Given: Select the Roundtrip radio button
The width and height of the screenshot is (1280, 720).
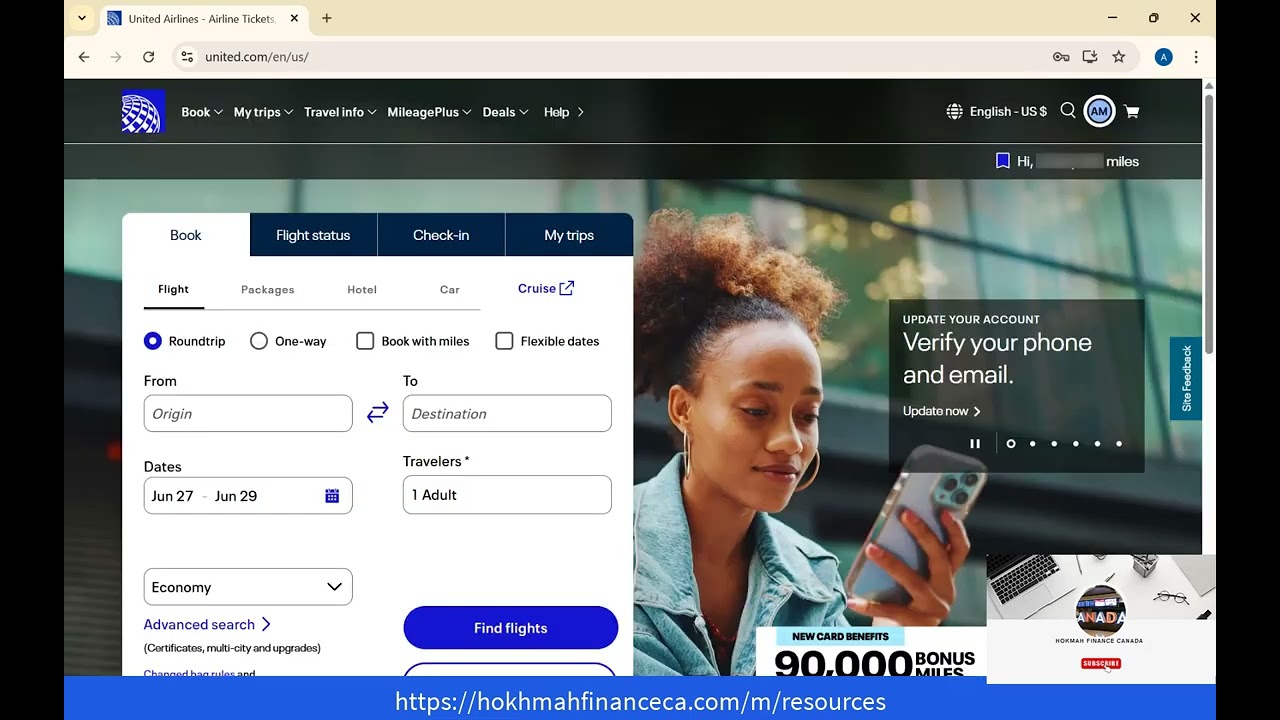Looking at the screenshot, I should click(x=152, y=341).
